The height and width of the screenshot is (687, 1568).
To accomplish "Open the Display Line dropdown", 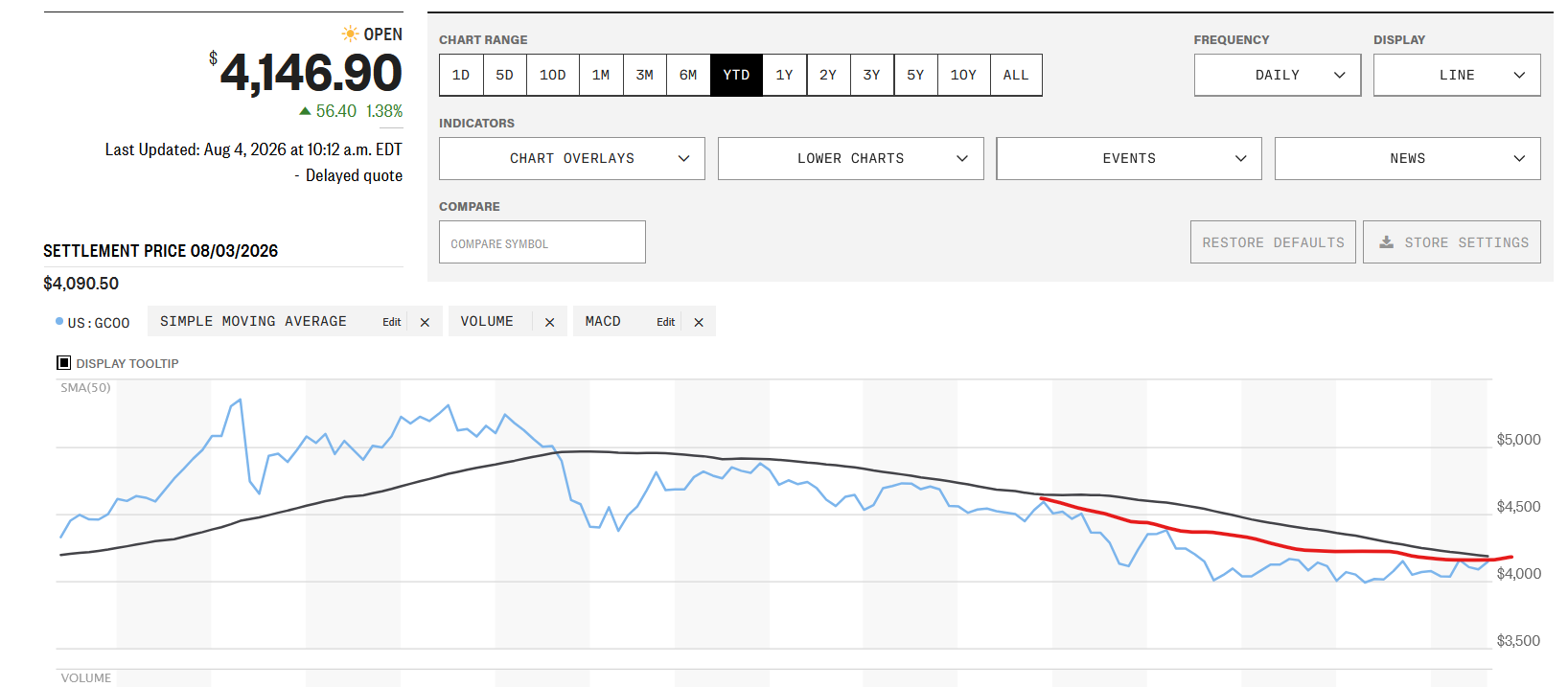I will pyautogui.click(x=1457, y=75).
